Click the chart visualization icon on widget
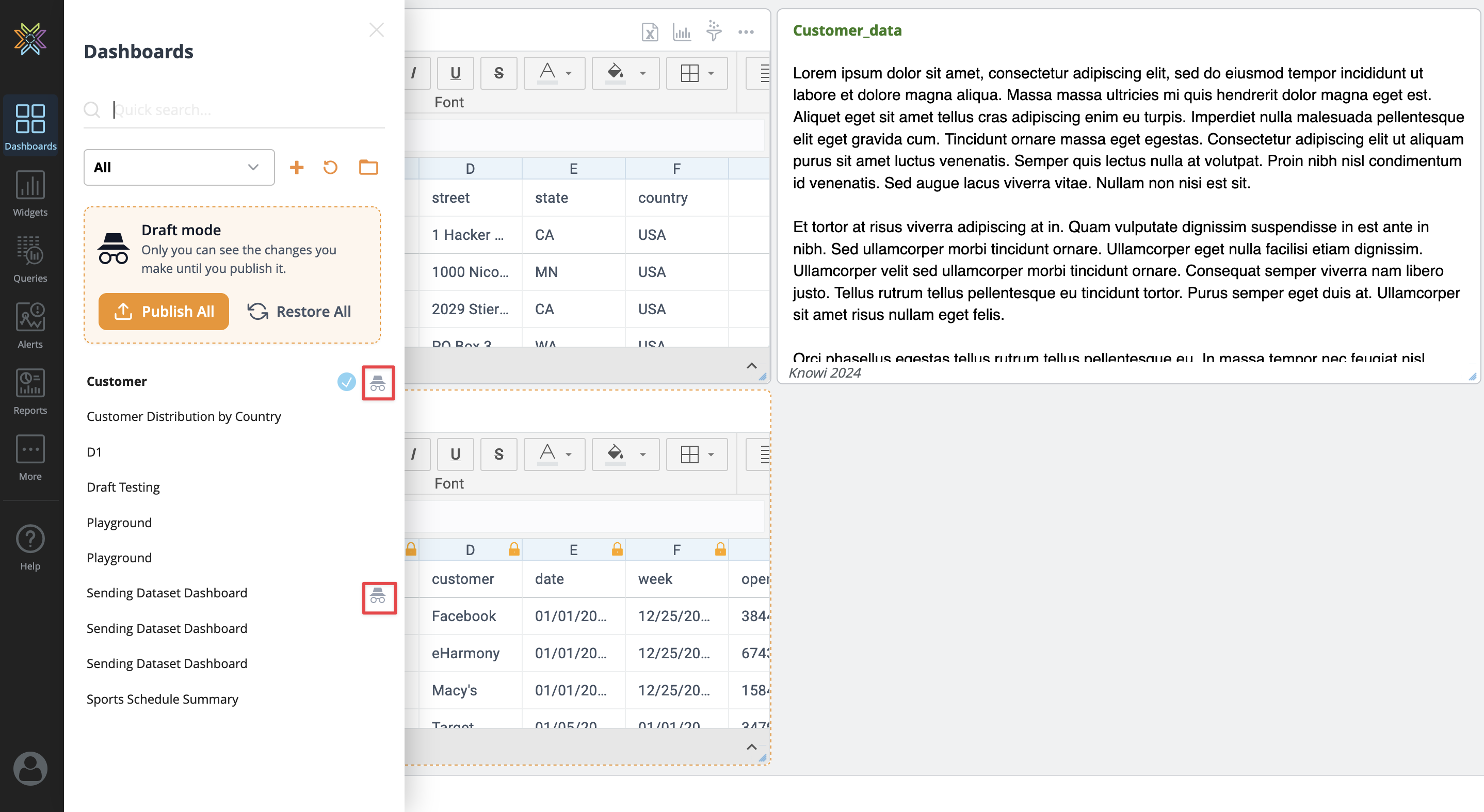 pyautogui.click(x=682, y=33)
